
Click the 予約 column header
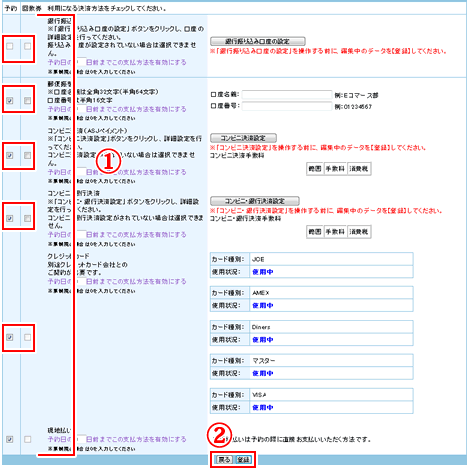tap(11, 8)
